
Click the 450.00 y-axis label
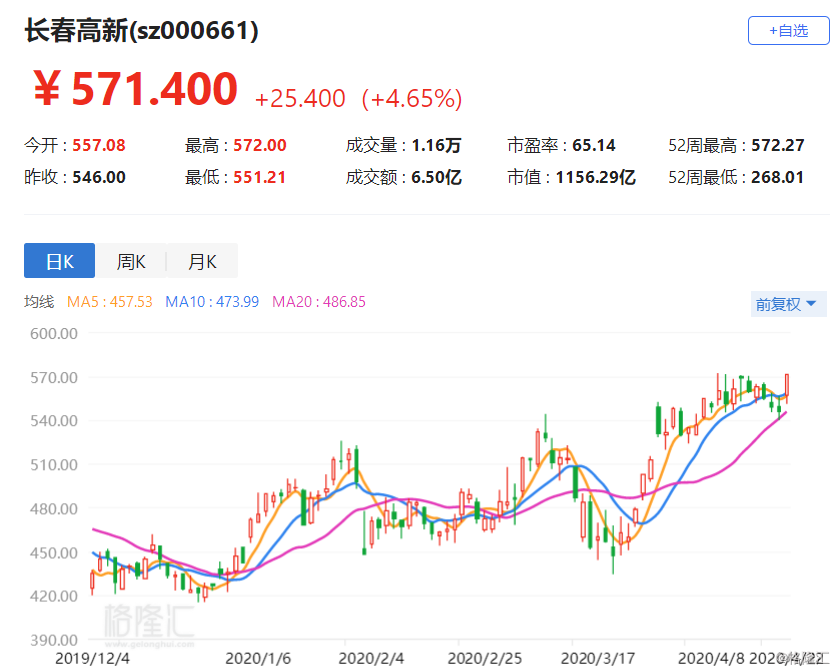[54, 553]
